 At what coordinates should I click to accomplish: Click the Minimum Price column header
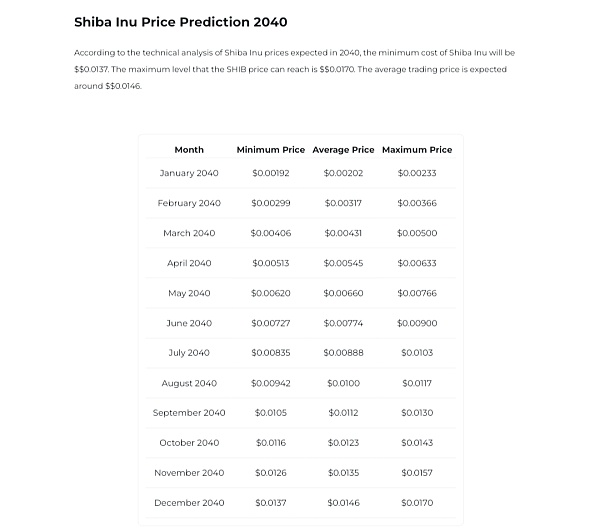pyautogui.click(x=271, y=149)
